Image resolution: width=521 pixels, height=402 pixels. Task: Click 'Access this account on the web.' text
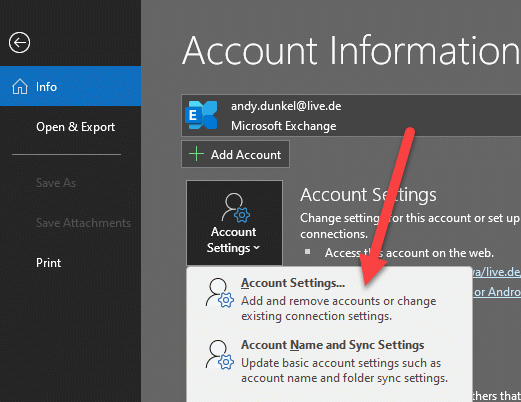click(409, 253)
